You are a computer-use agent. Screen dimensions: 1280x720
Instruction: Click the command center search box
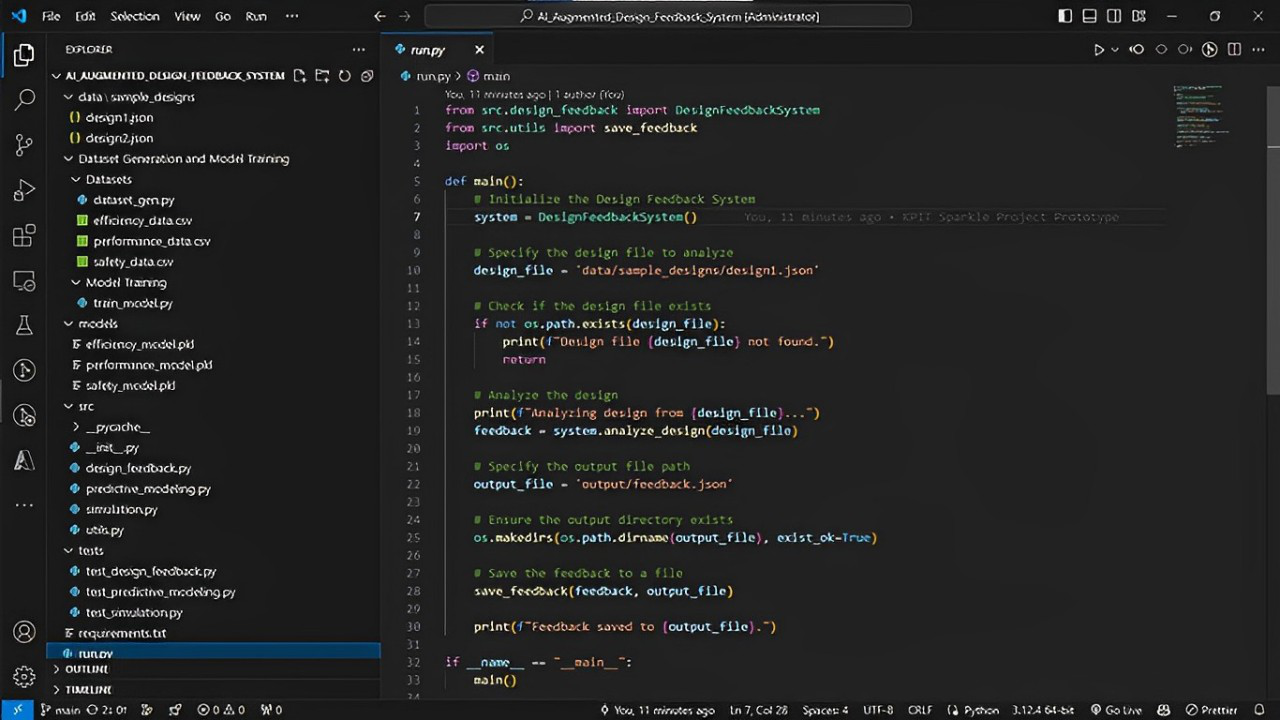point(668,16)
